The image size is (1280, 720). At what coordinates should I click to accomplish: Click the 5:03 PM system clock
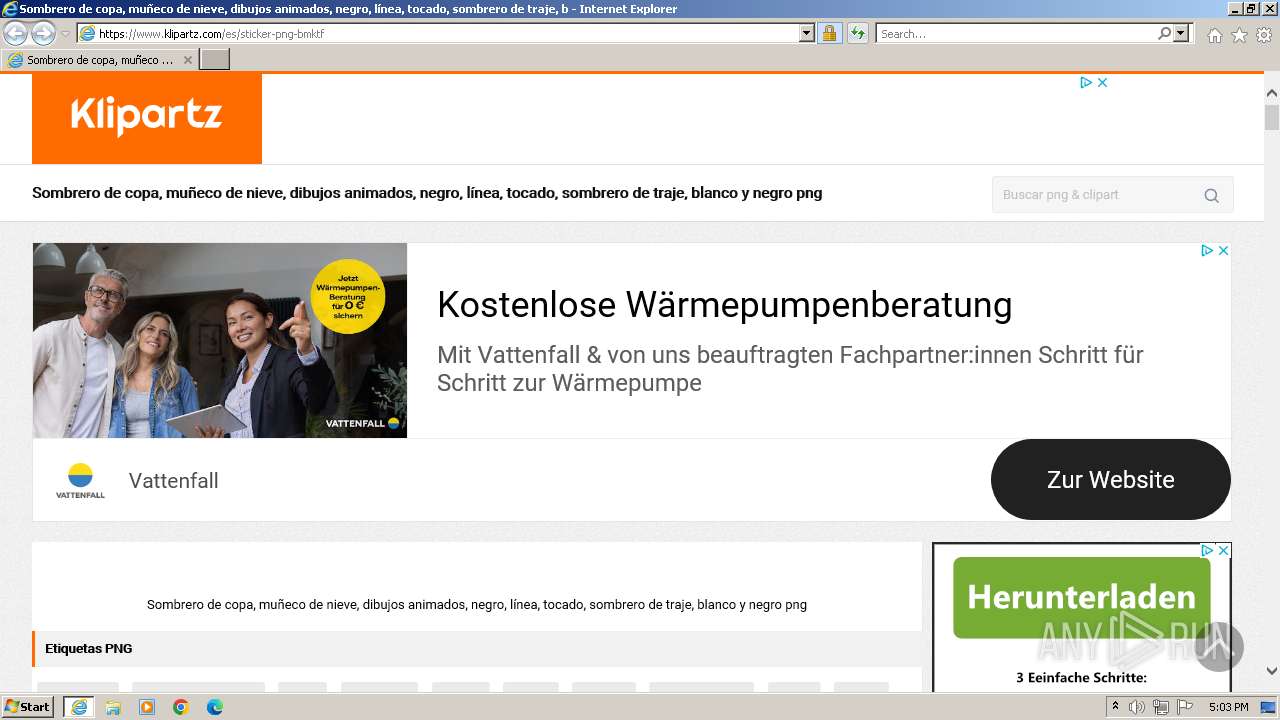[x=1228, y=707]
